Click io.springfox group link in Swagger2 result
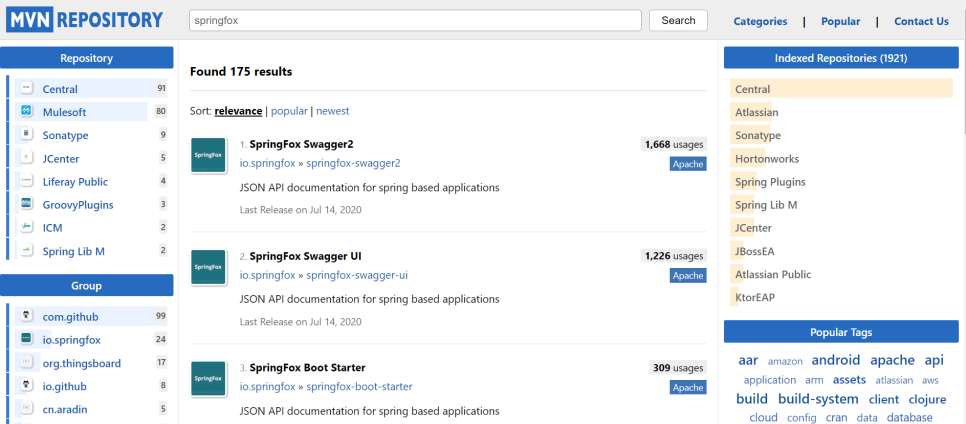The image size is (966, 424). 267,163
